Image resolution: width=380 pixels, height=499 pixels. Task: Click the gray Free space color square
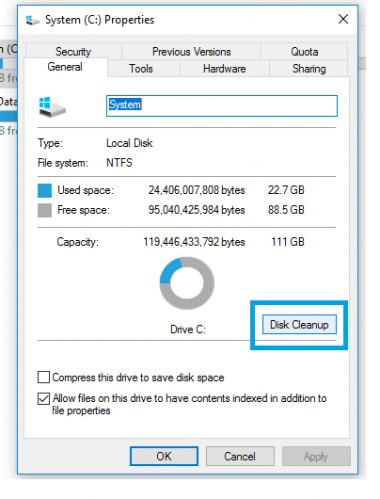pyautogui.click(x=45, y=210)
